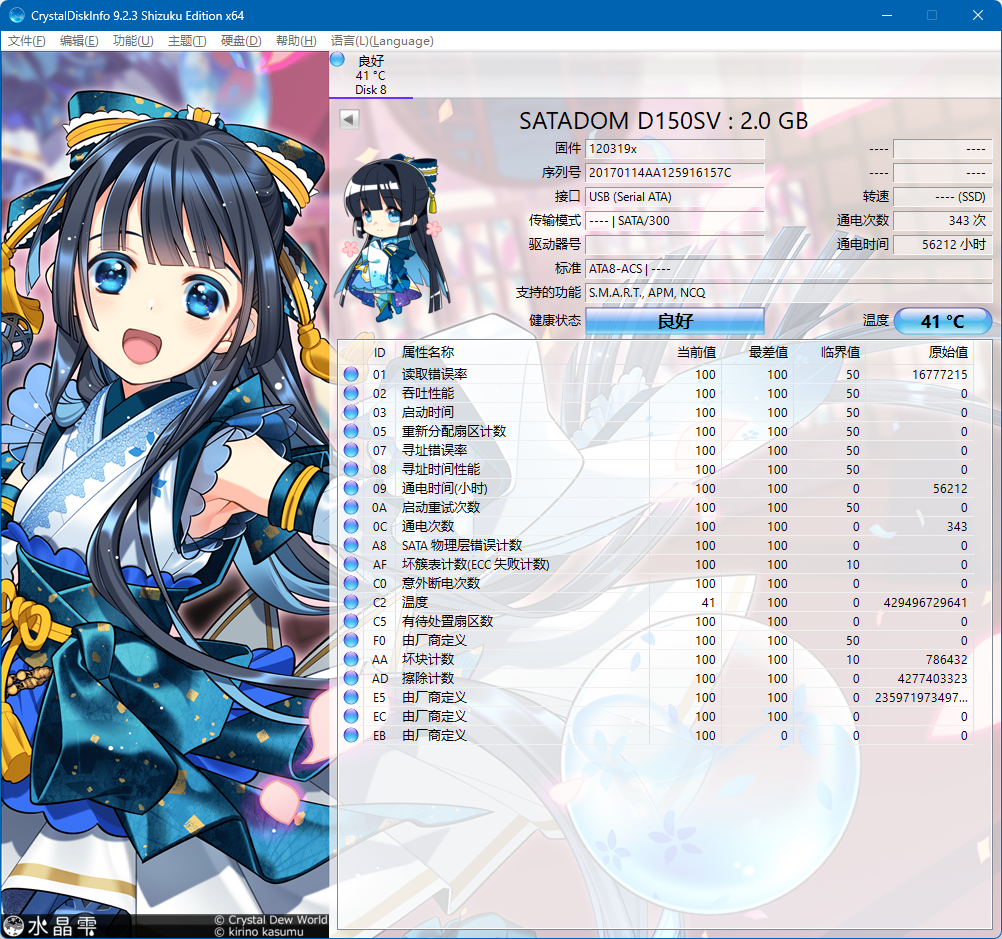Click the status orb of row E5 由厂商定义
1002x939 pixels.
click(351, 697)
